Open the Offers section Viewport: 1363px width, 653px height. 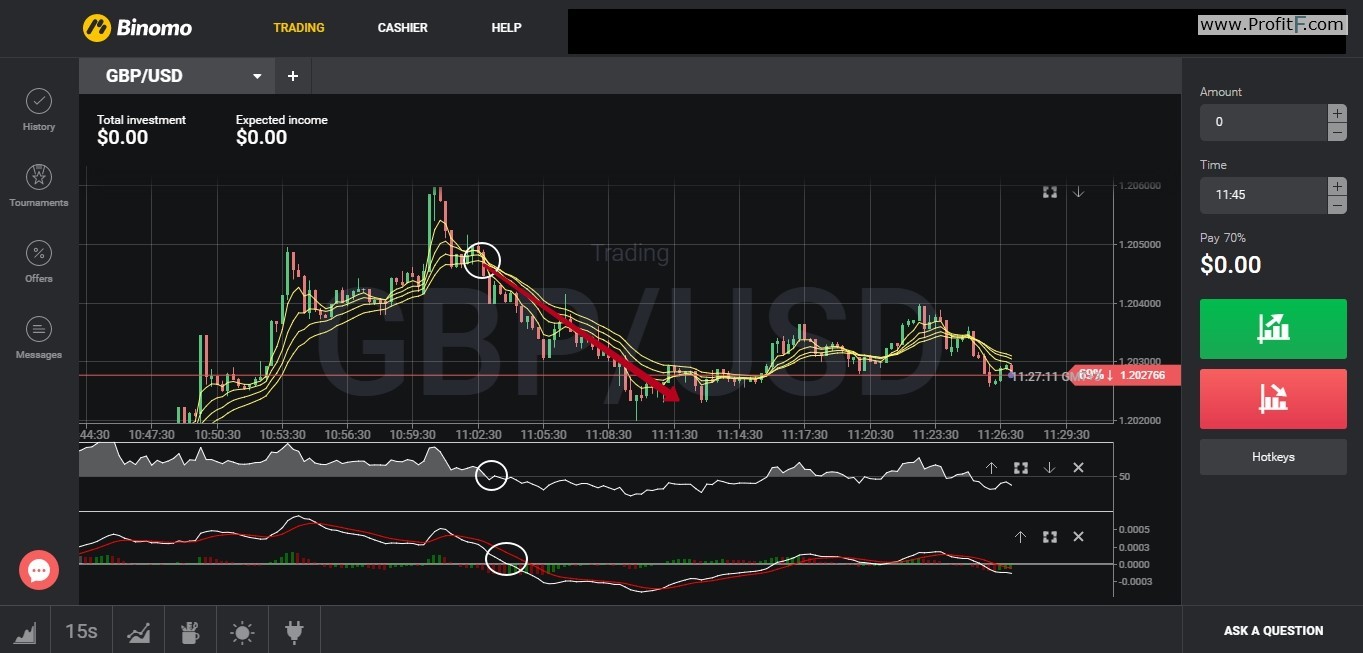coord(39,261)
